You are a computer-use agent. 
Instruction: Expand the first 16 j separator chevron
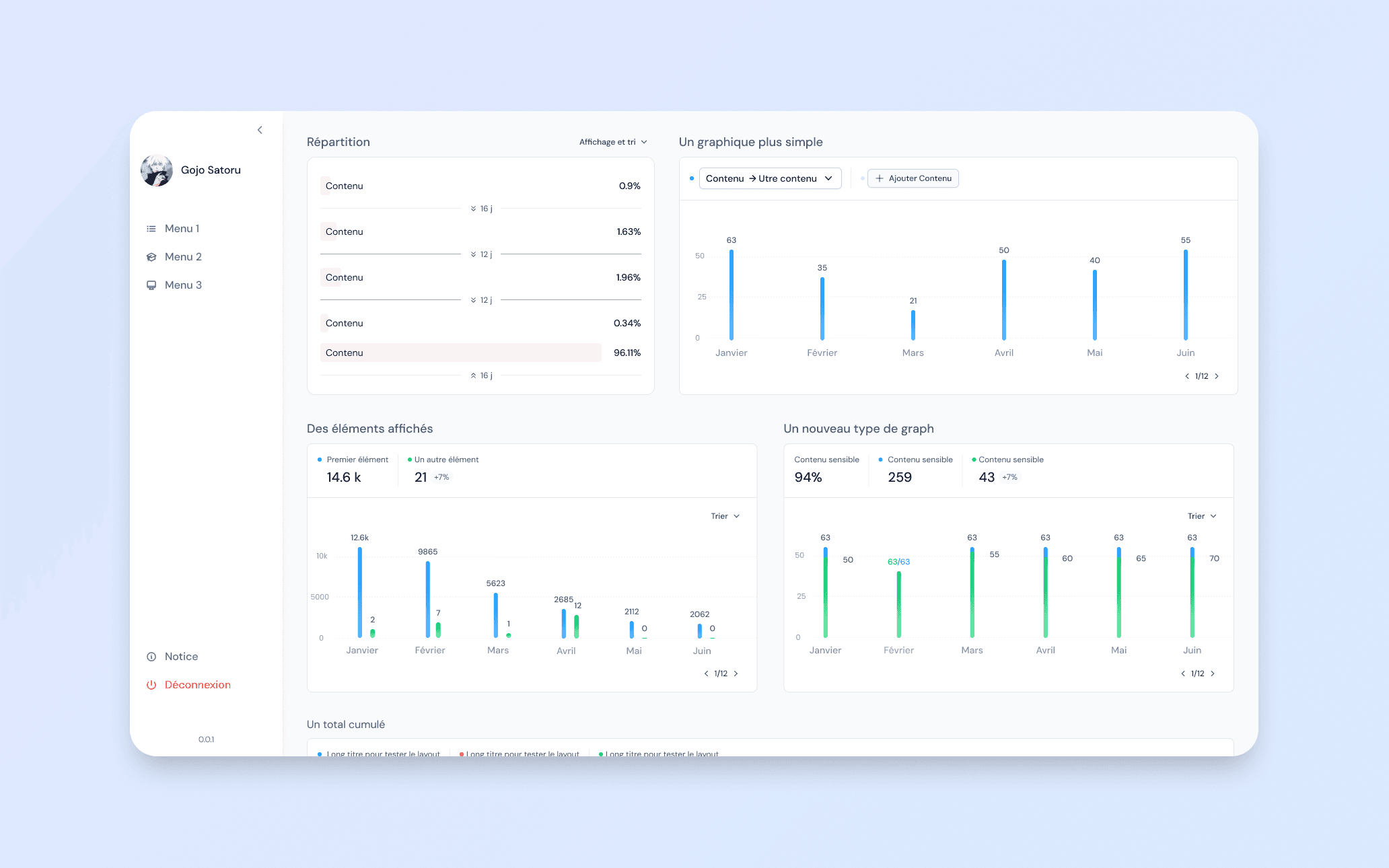click(x=474, y=209)
